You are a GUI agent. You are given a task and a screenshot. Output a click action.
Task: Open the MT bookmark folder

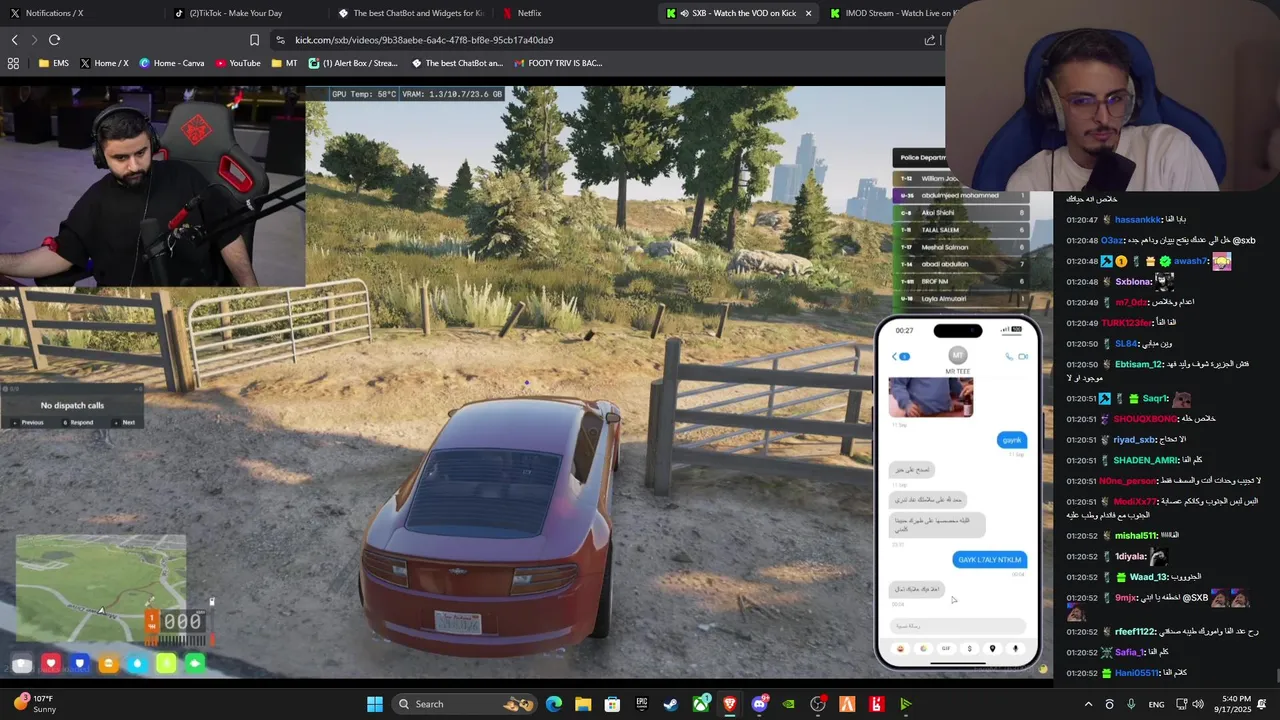(284, 63)
